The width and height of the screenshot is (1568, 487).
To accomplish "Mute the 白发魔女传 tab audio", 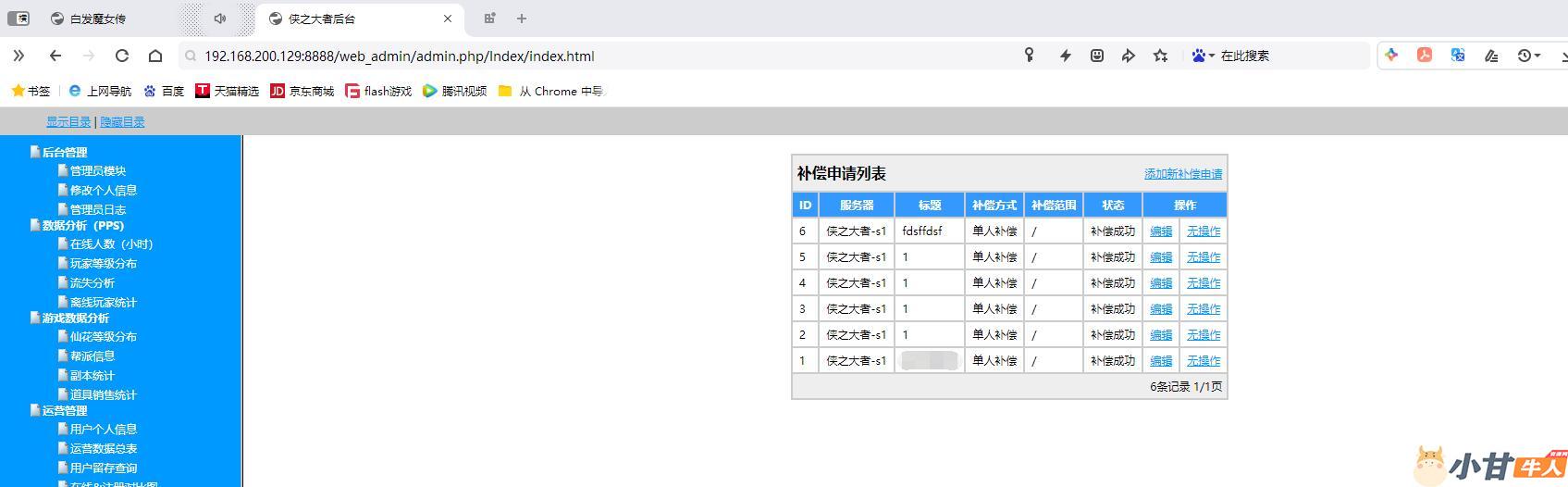I will (x=220, y=19).
